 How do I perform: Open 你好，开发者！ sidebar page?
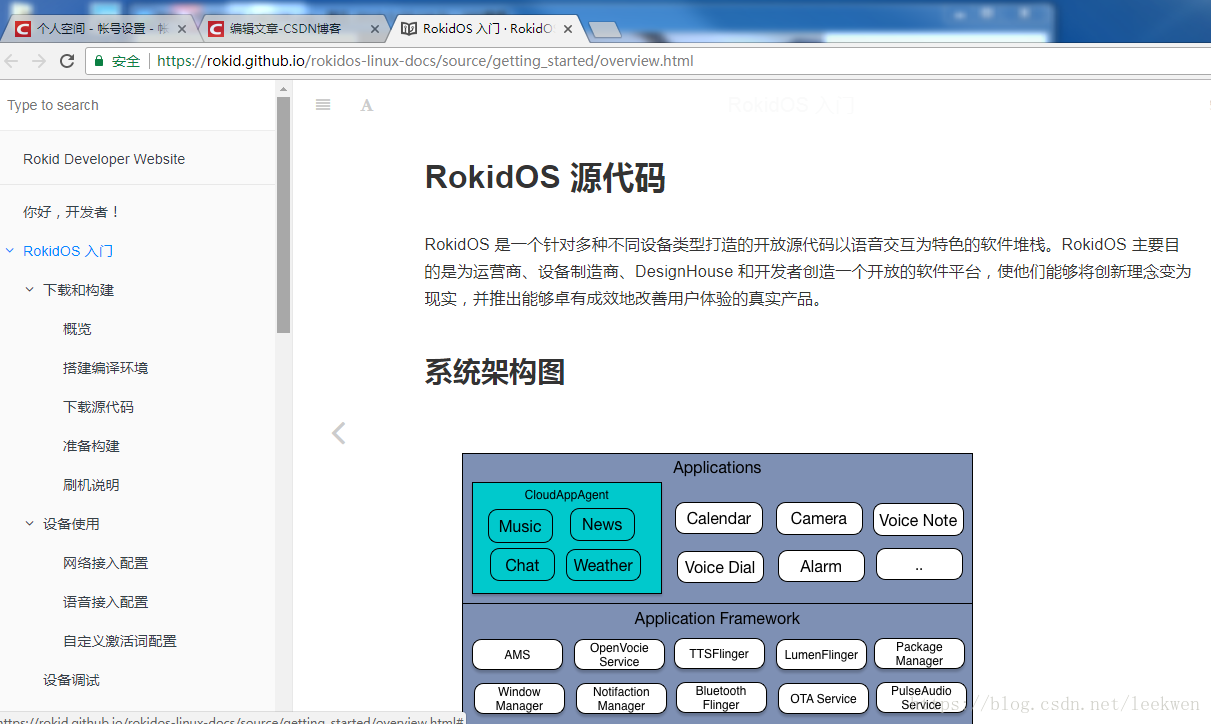click(72, 212)
